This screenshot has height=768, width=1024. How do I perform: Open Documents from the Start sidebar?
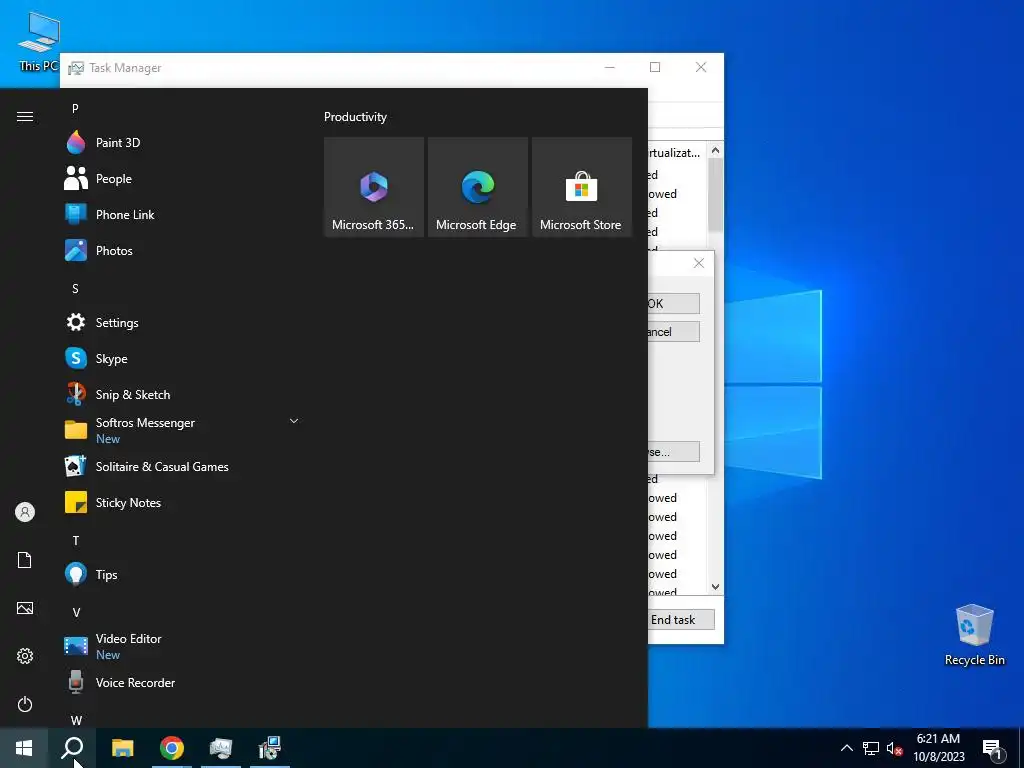point(25,560)
